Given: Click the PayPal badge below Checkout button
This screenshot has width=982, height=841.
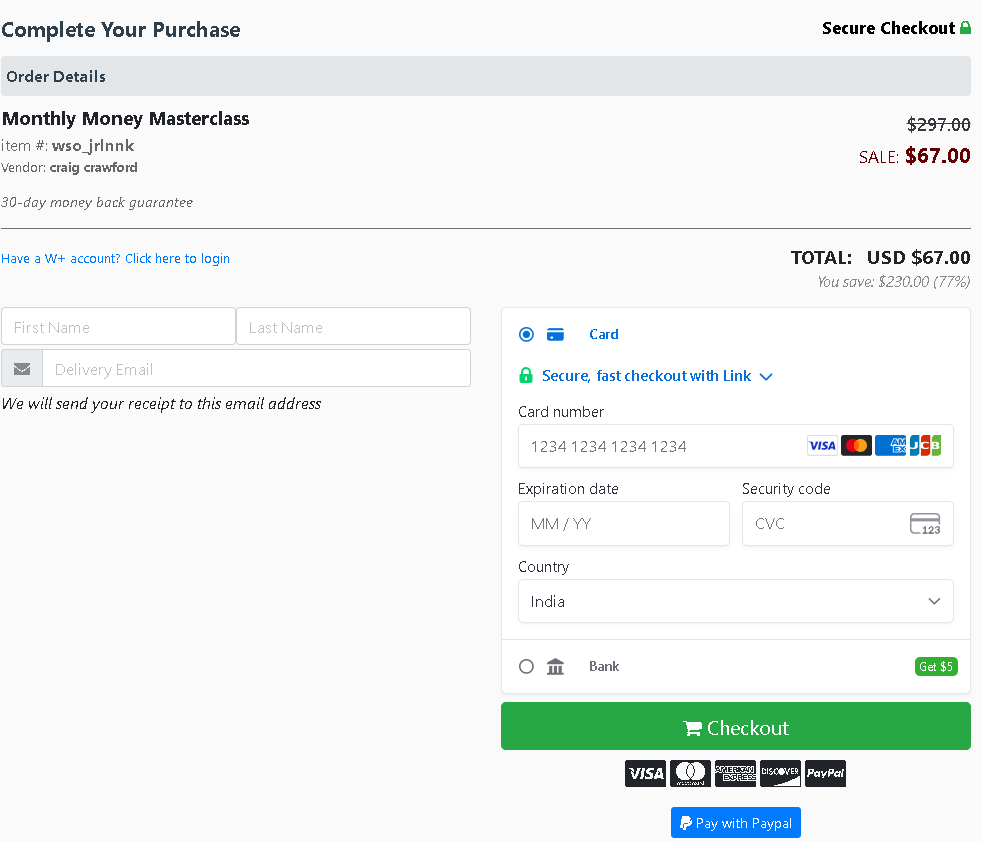Looking at the screenshot, I should [x=825, y=773].
